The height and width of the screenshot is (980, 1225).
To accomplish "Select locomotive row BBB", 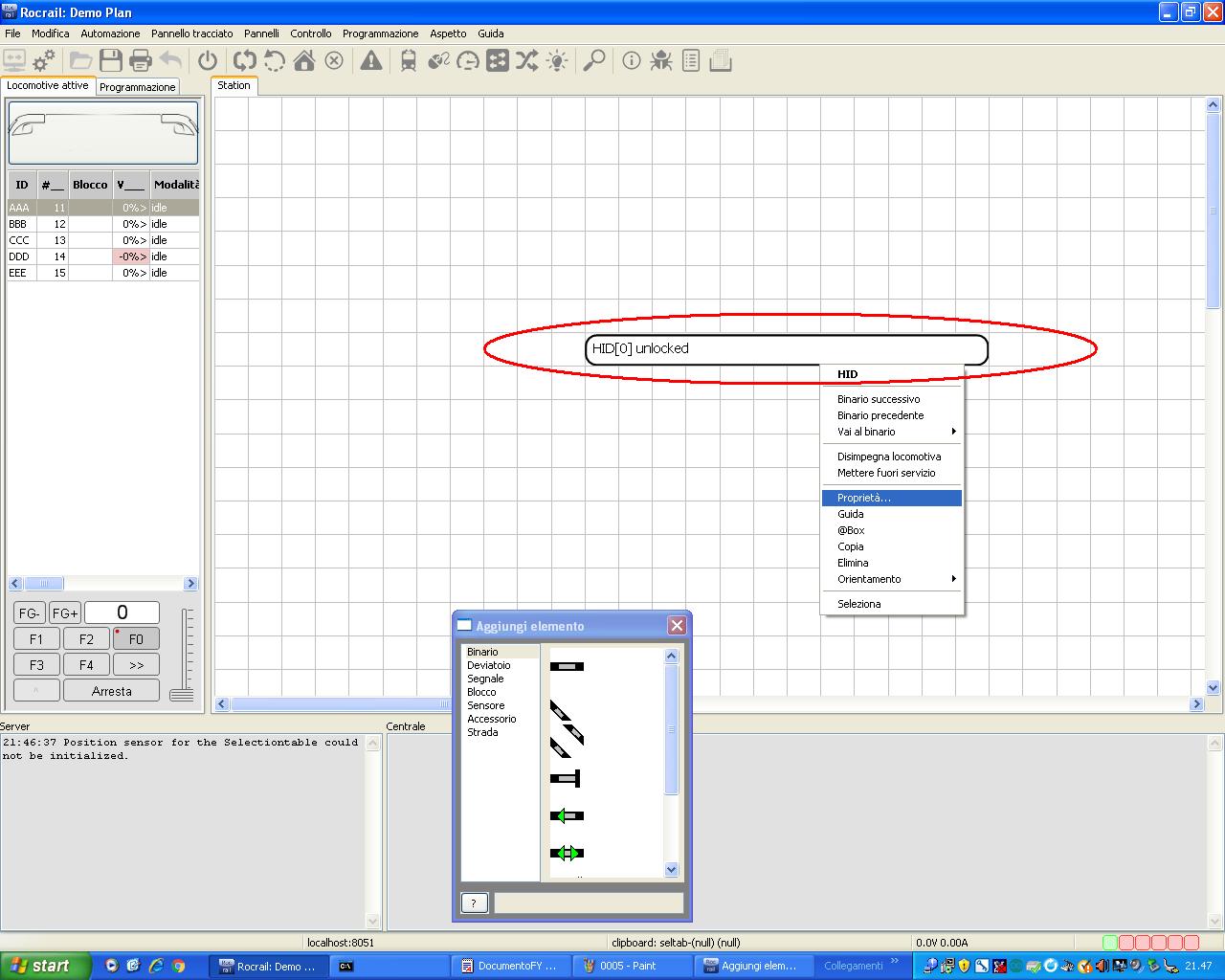I will click(103, 224).
